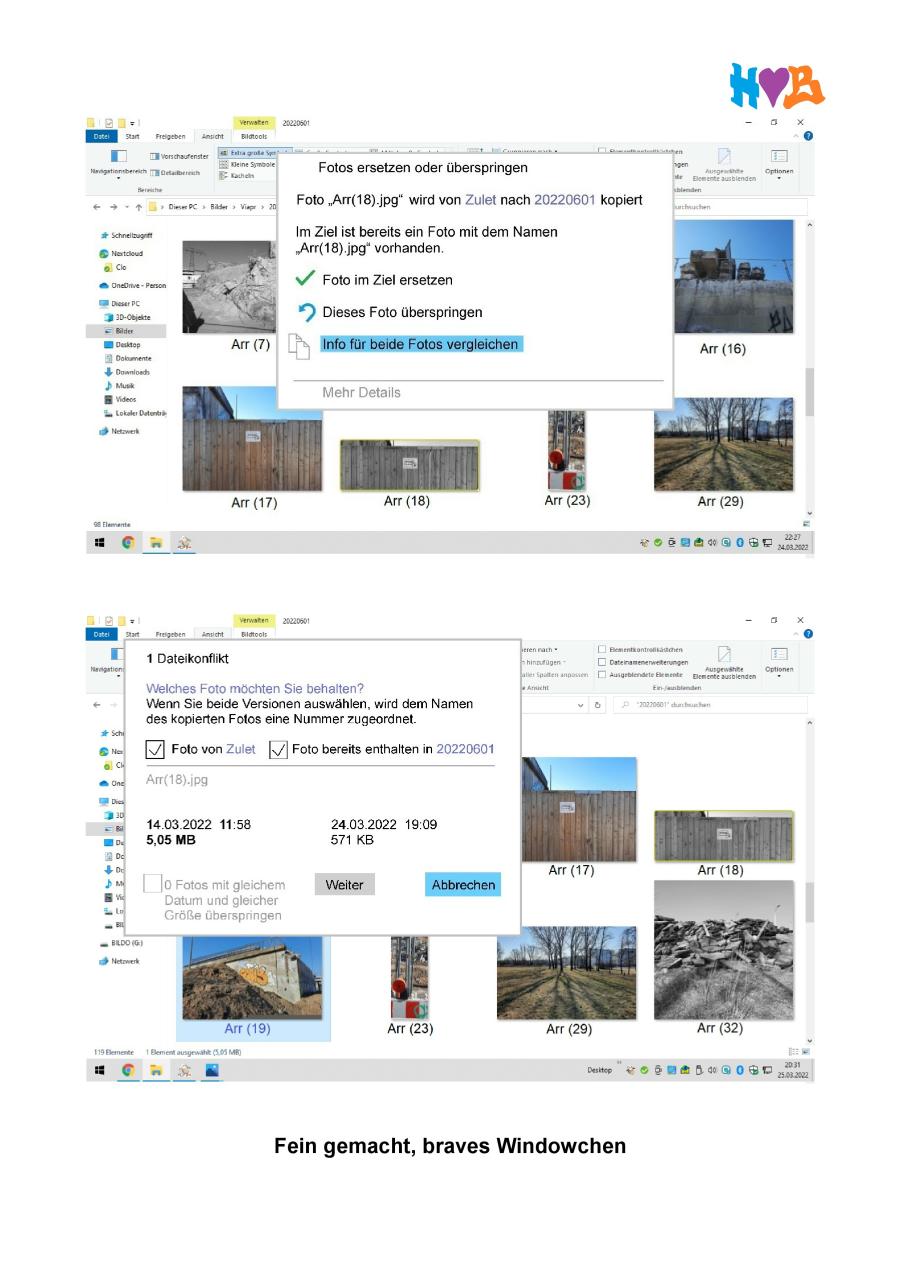Toggle 'Foto bereits enthalten in 20220601' checkbox
Screen dimensions: 900x1274
tap(279, 749)
